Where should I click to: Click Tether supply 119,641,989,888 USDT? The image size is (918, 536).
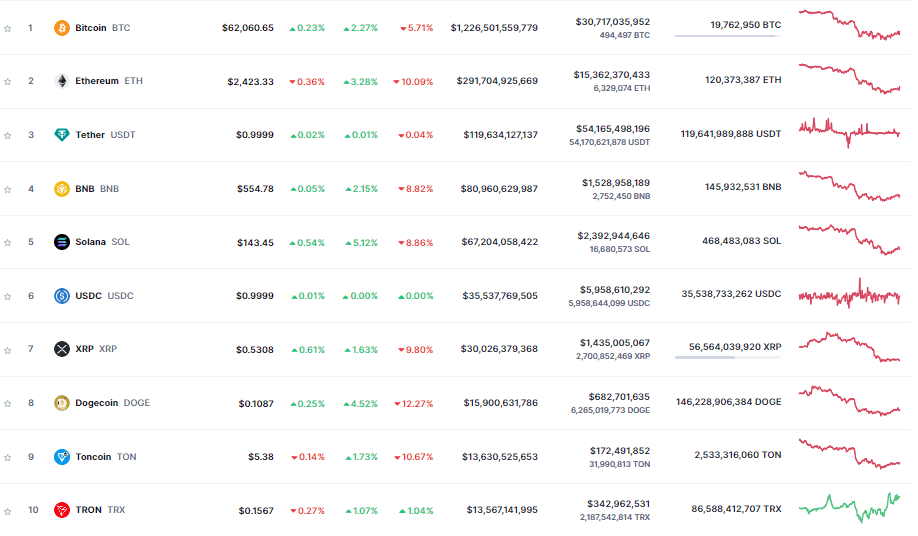(731, 134)
